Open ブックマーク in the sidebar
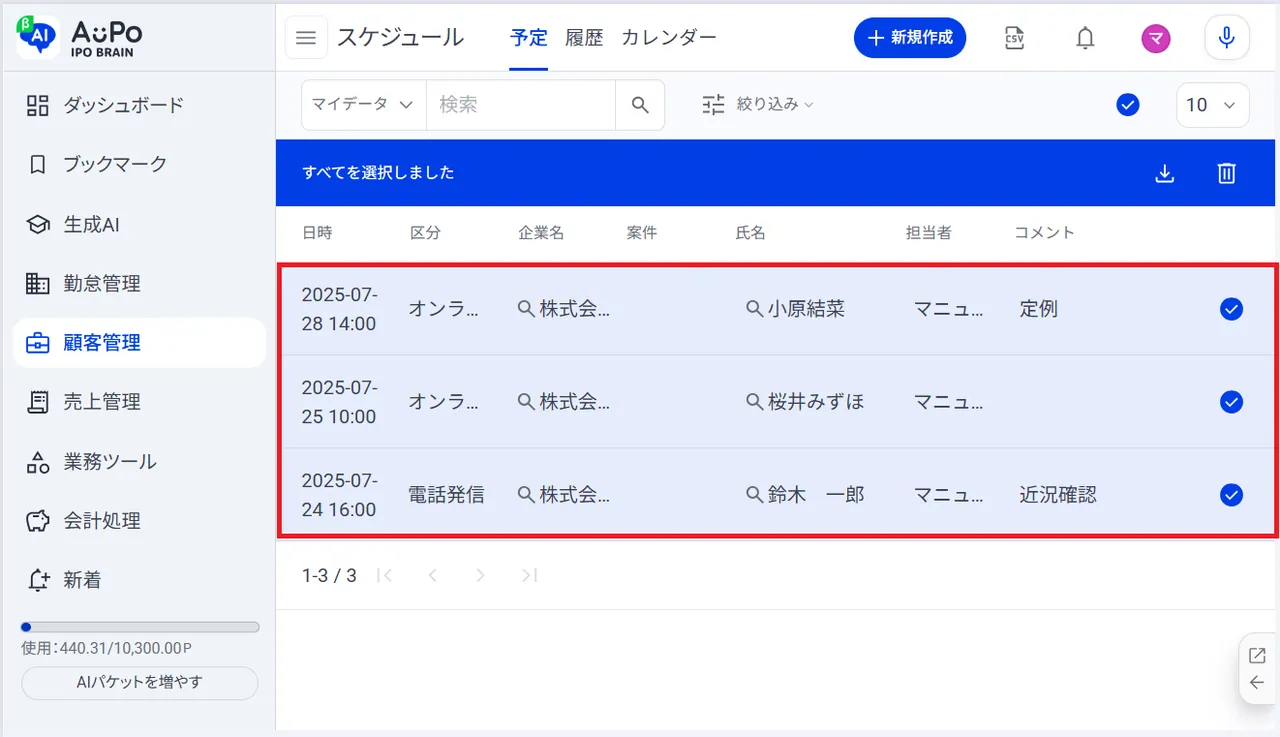 tap(139, 165)
